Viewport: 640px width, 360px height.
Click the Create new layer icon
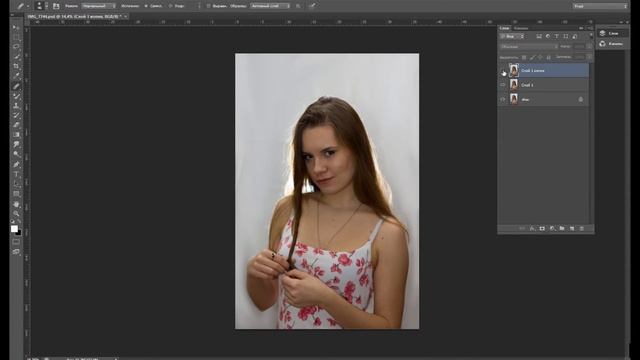[572, 229]
